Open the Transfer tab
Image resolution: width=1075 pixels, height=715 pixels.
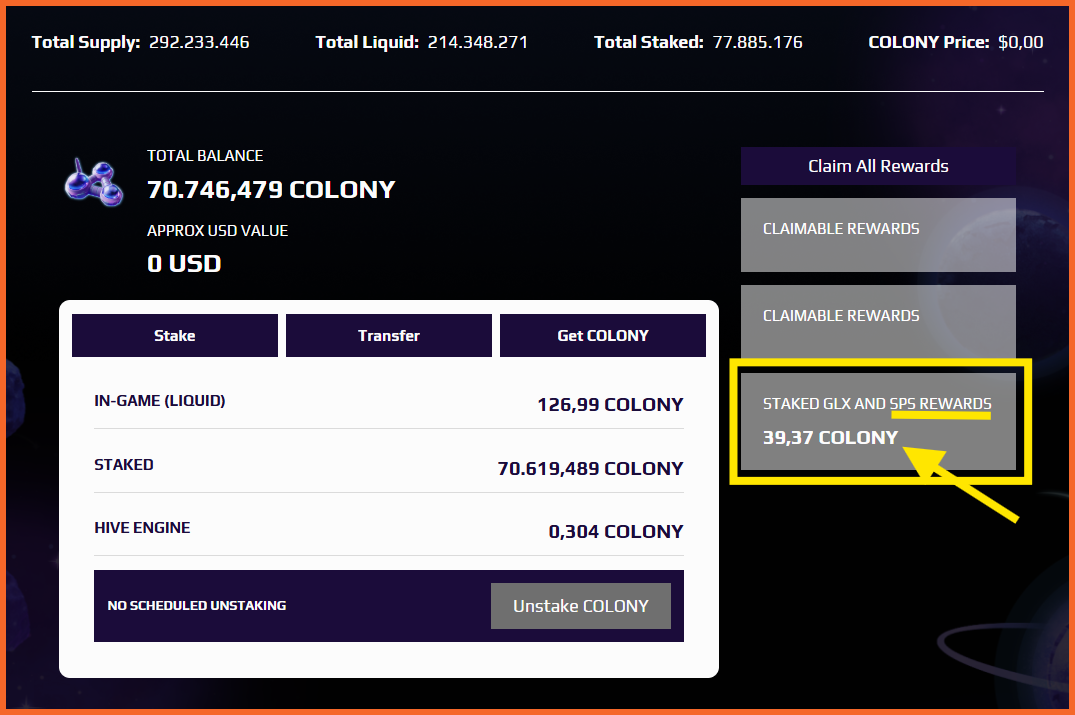[389, 335]
